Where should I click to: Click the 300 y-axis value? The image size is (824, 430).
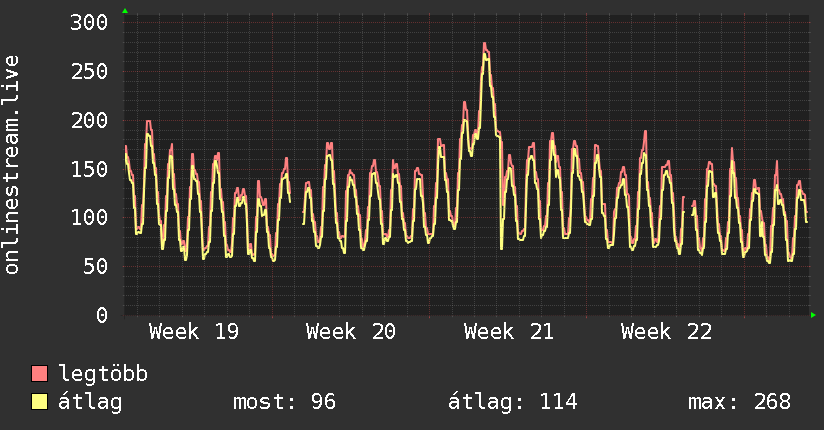(89, 23)
